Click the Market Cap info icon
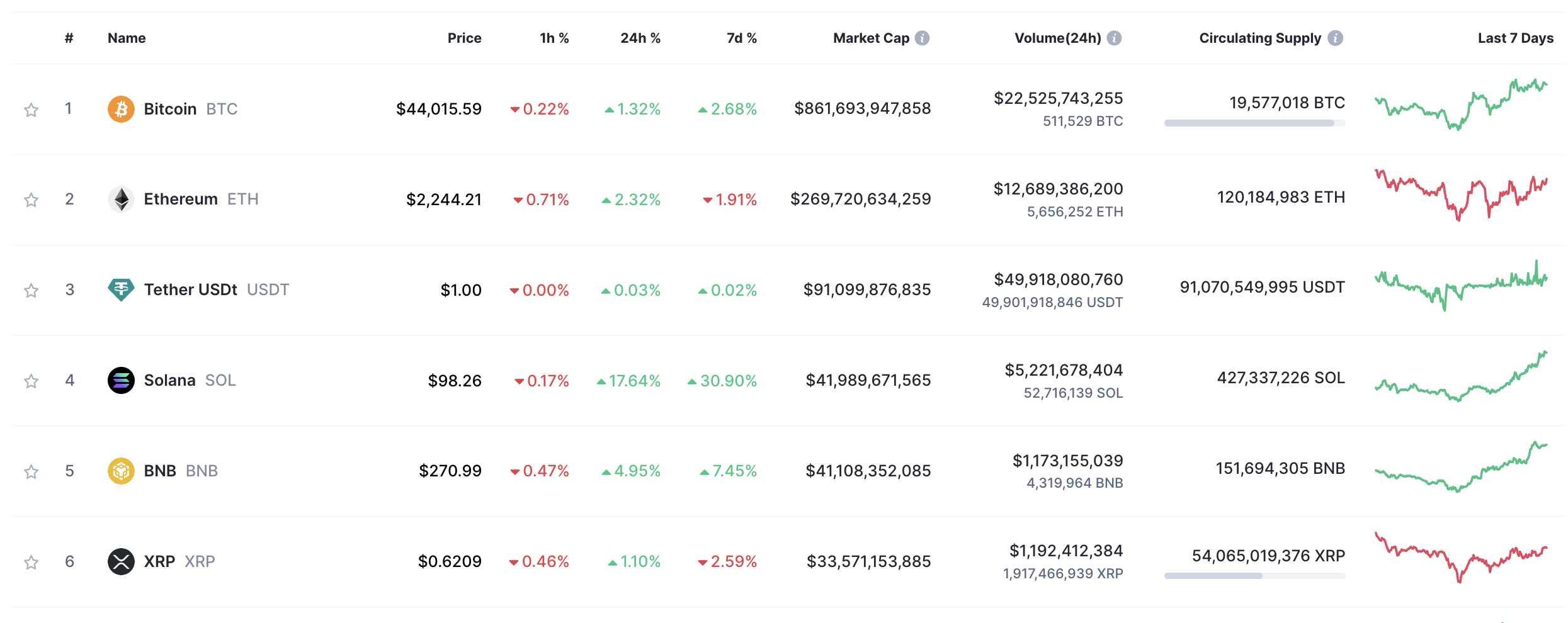Viewport: 1568px width, 623px height. [x=922, y=38]
